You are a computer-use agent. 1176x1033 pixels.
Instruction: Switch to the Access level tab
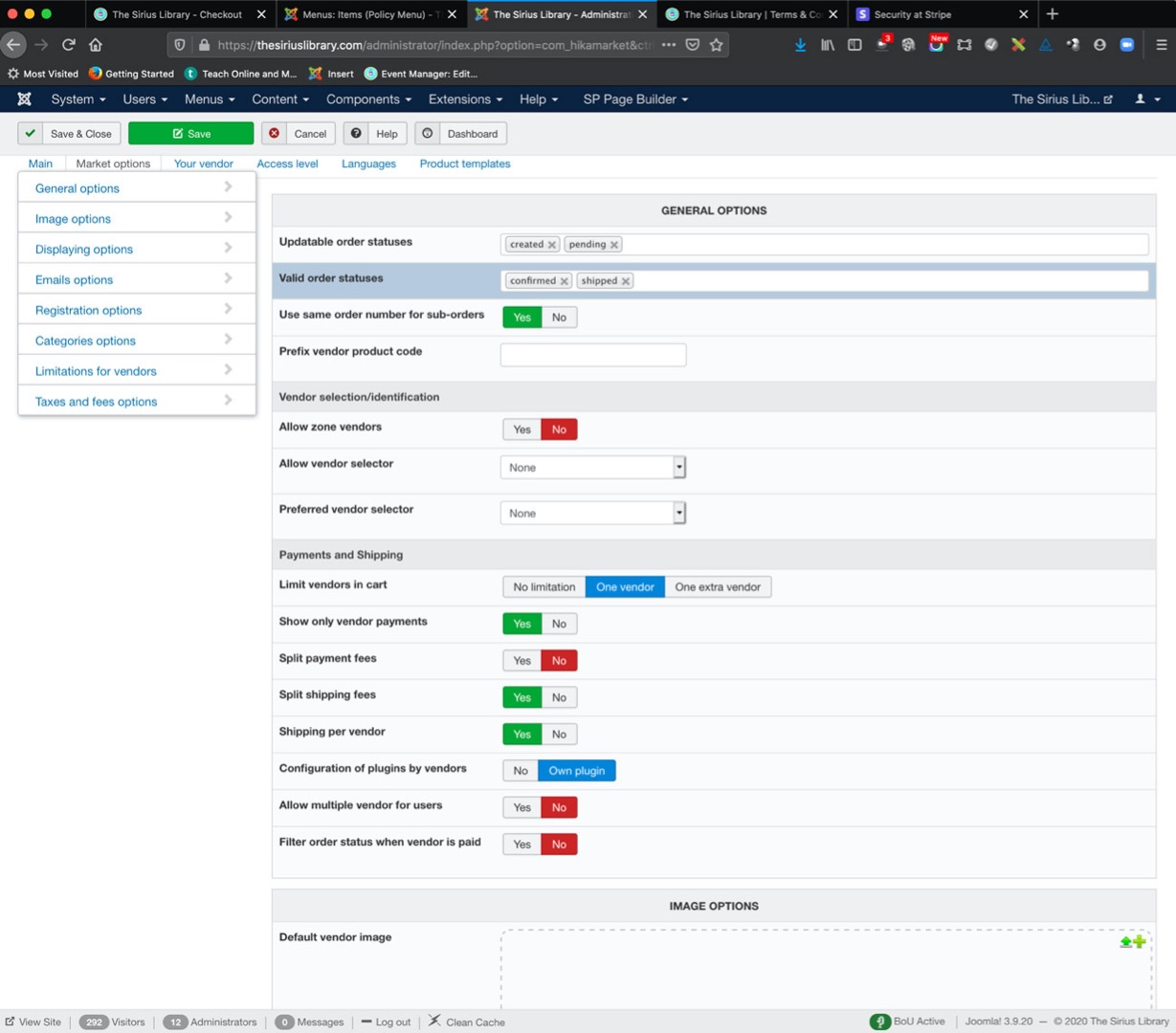coord(287,165)
